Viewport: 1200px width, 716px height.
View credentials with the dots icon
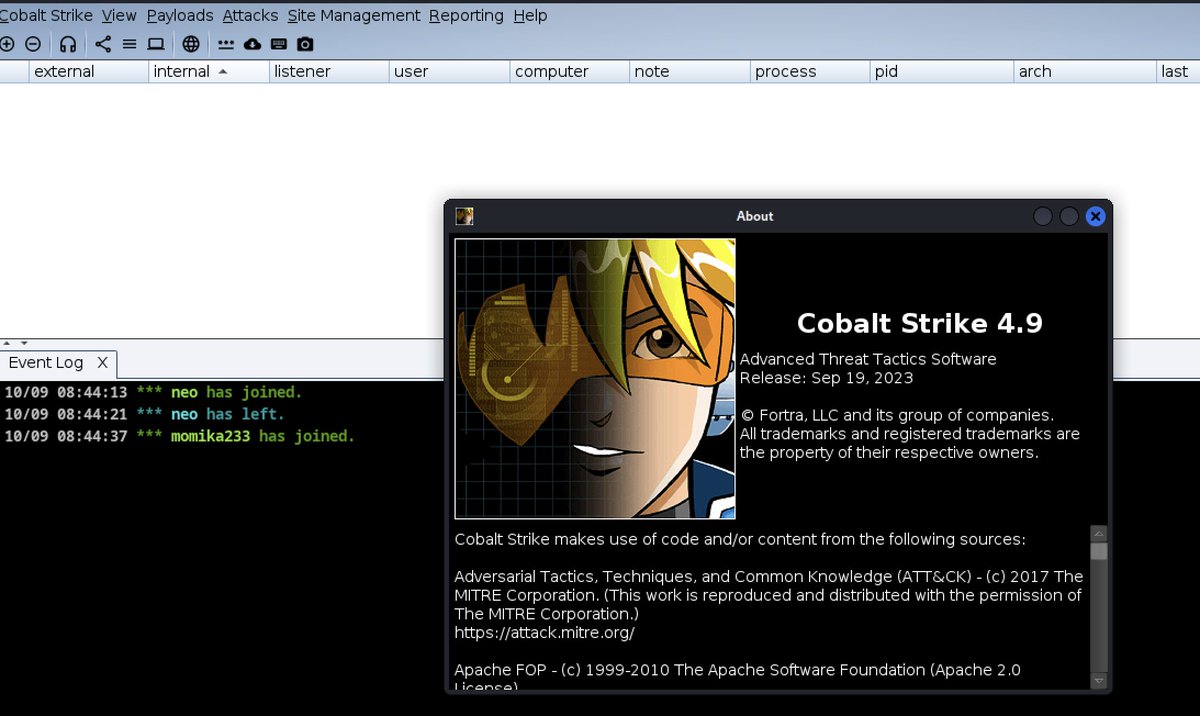tap(226, 44)
